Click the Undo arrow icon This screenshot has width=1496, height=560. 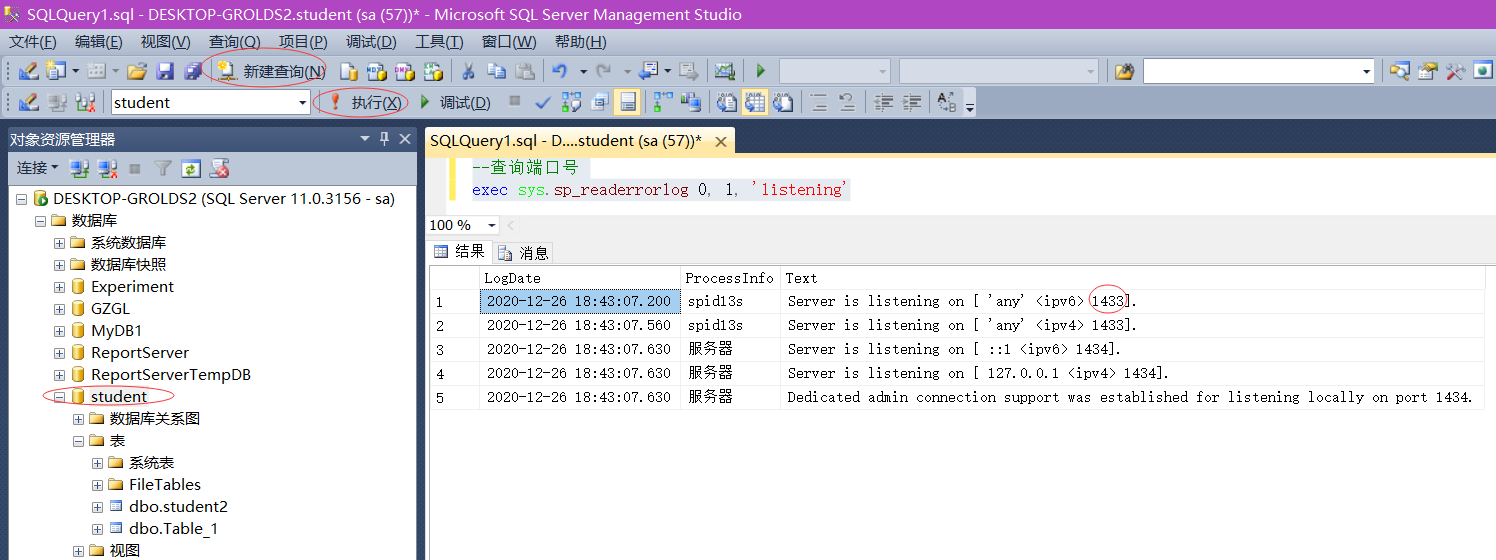pyautogui.click(x=560, y=71)
